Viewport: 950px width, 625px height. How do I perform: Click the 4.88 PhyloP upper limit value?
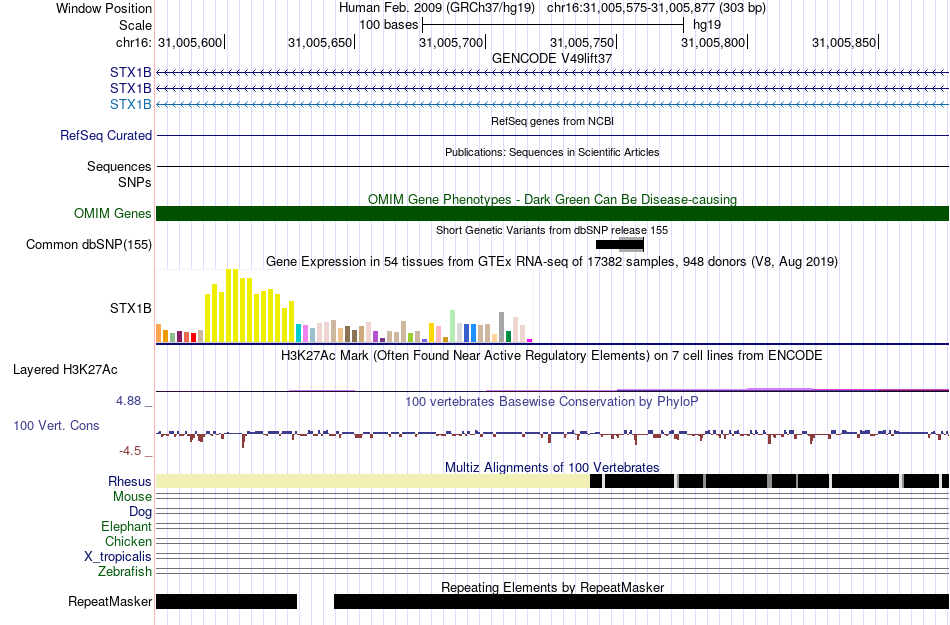(x=128, y=401)
